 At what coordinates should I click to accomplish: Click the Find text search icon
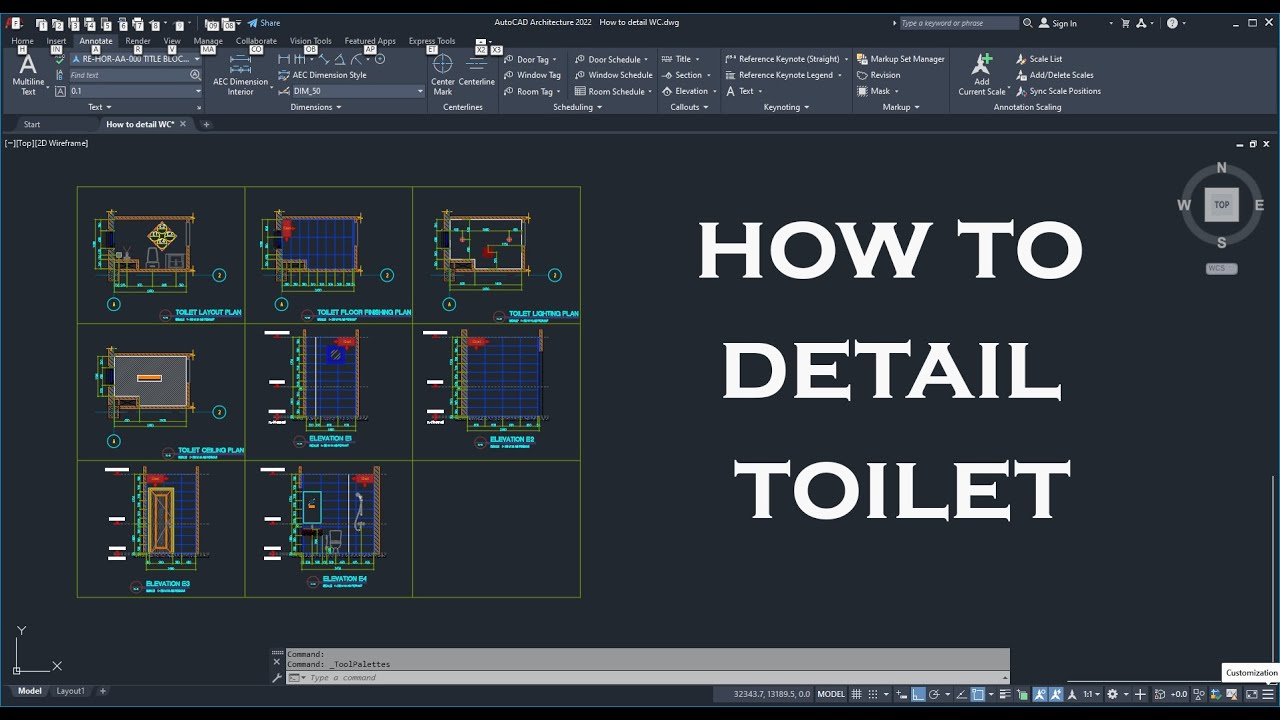coord(195,75)
